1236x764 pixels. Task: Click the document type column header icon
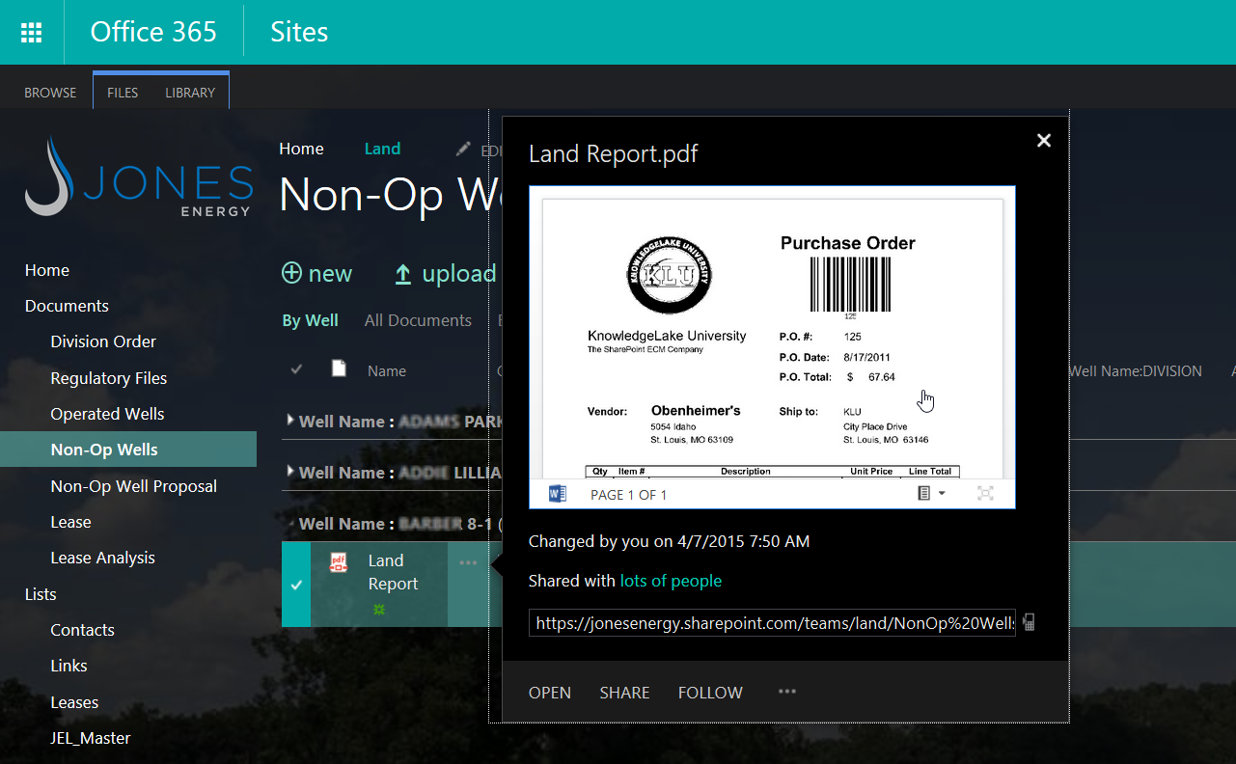339,369
